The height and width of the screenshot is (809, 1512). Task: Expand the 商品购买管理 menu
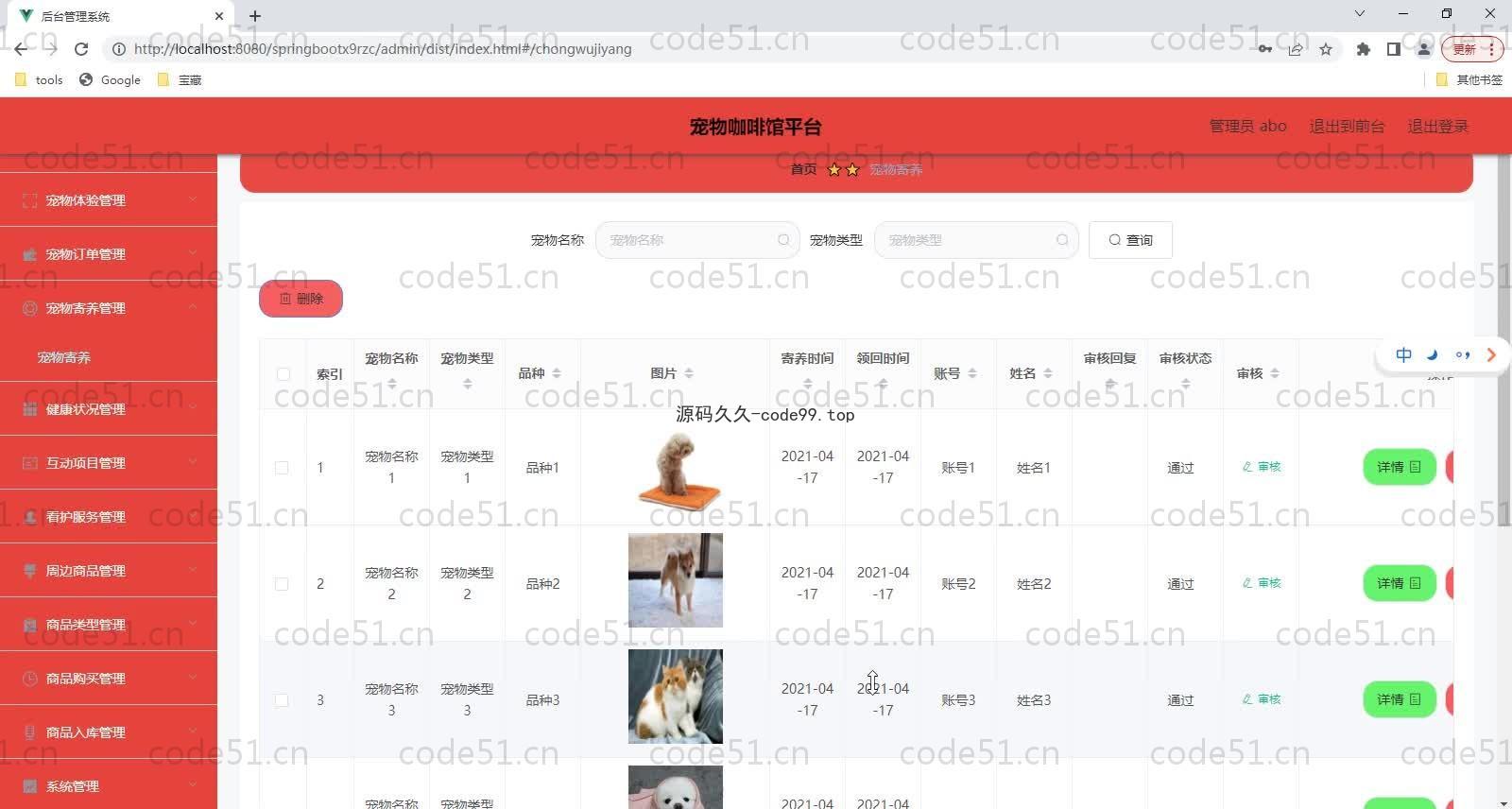(109, 679)
